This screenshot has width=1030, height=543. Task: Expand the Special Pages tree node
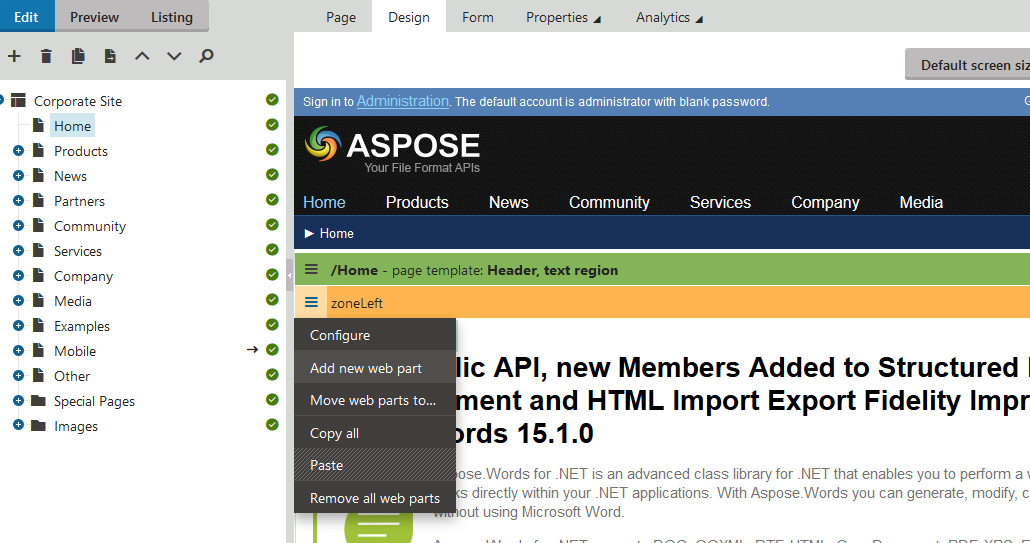tap(18, 401)
